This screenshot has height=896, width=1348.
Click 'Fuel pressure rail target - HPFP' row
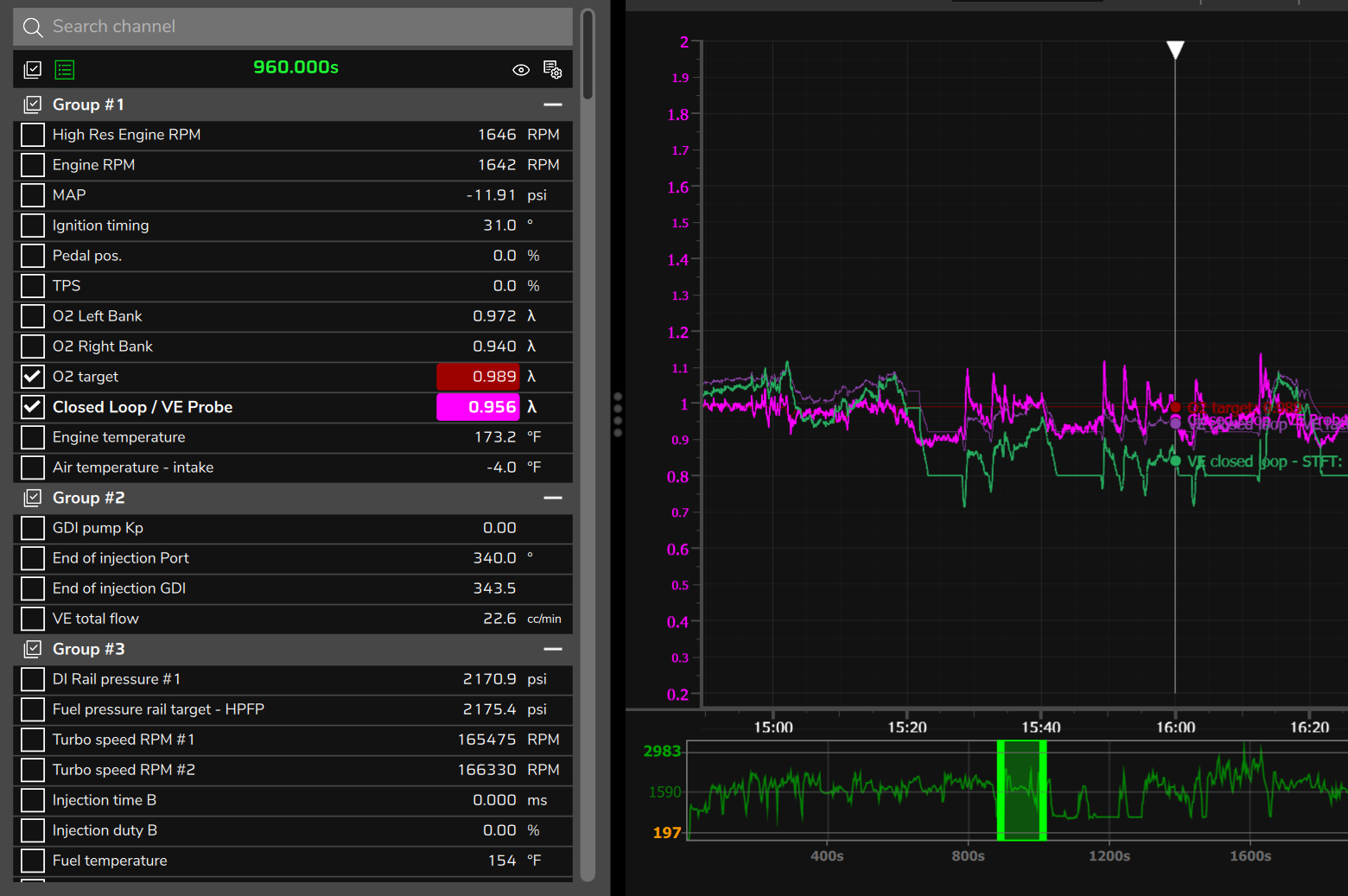pos(293,709)
